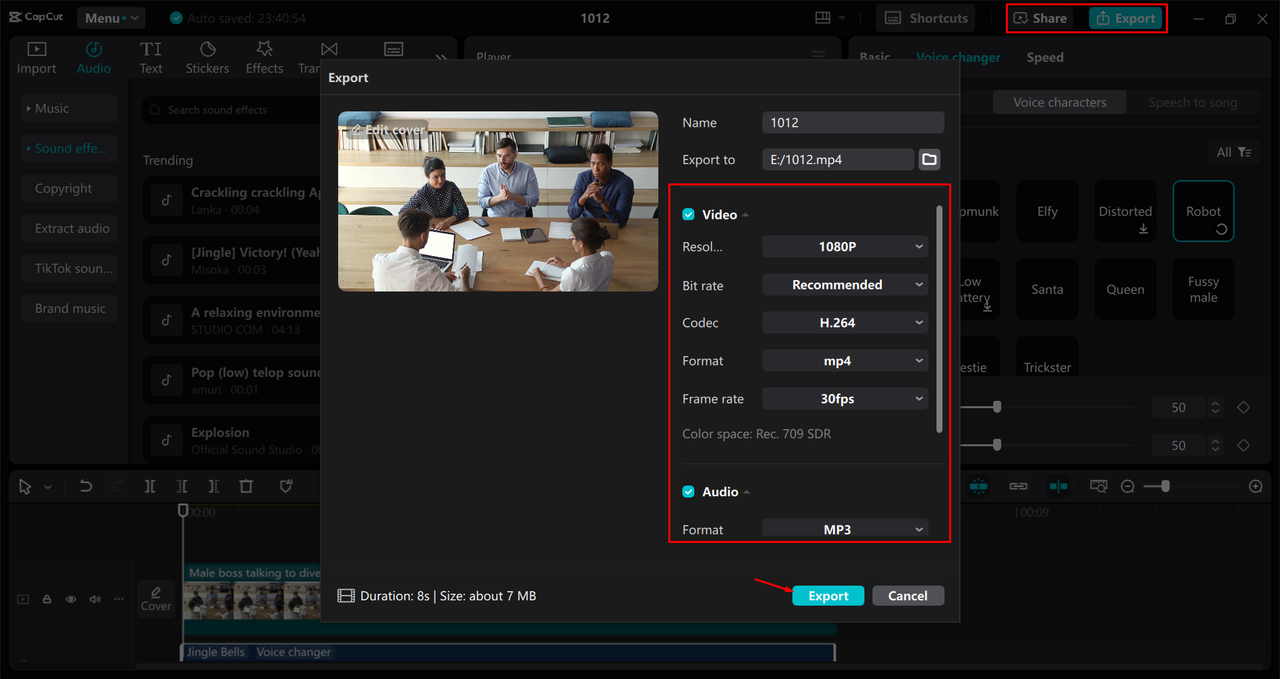
Task: Open the Bit rate Recommended dropdown
Action: coord(845,285)
